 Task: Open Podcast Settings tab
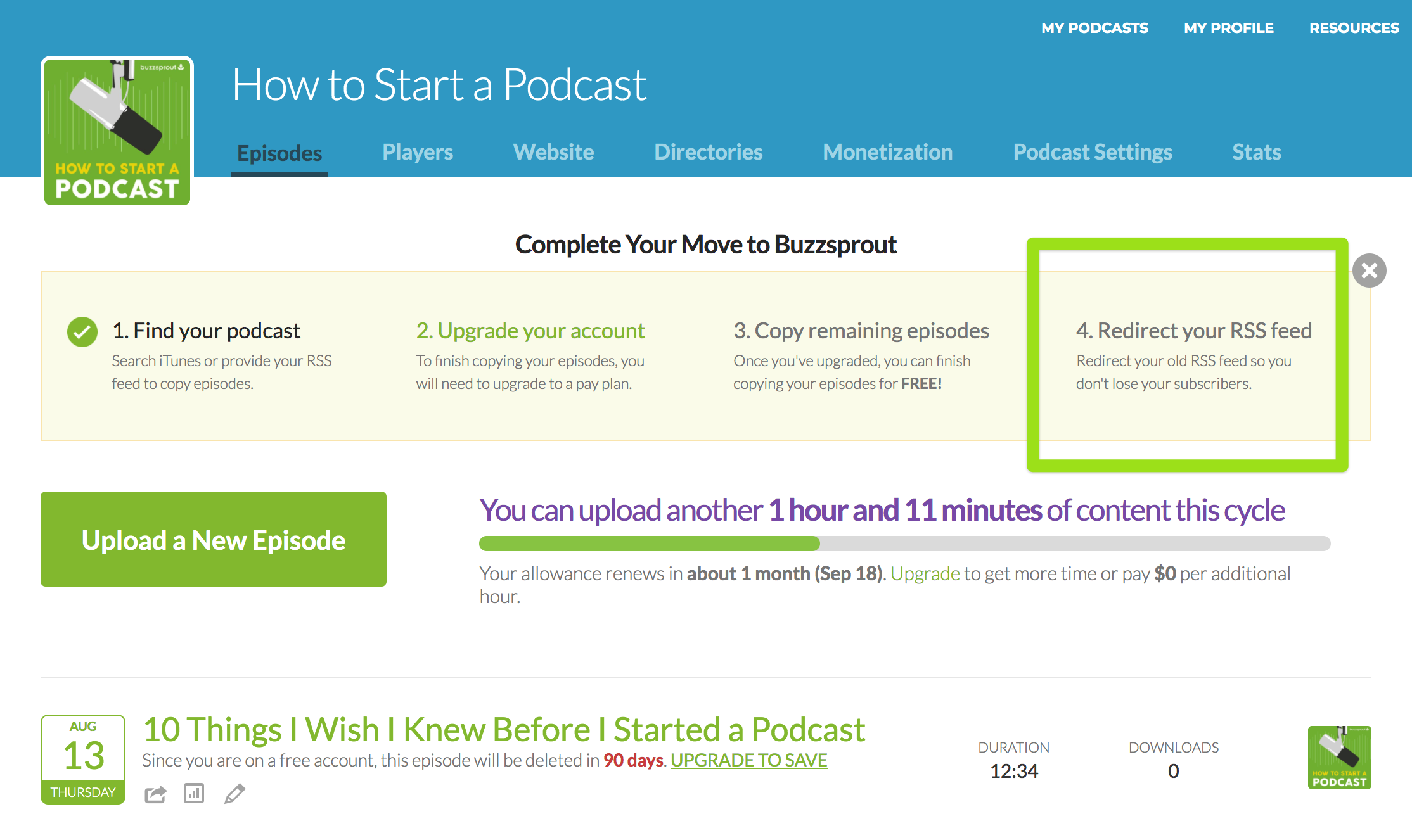[x=1092, y=152]
